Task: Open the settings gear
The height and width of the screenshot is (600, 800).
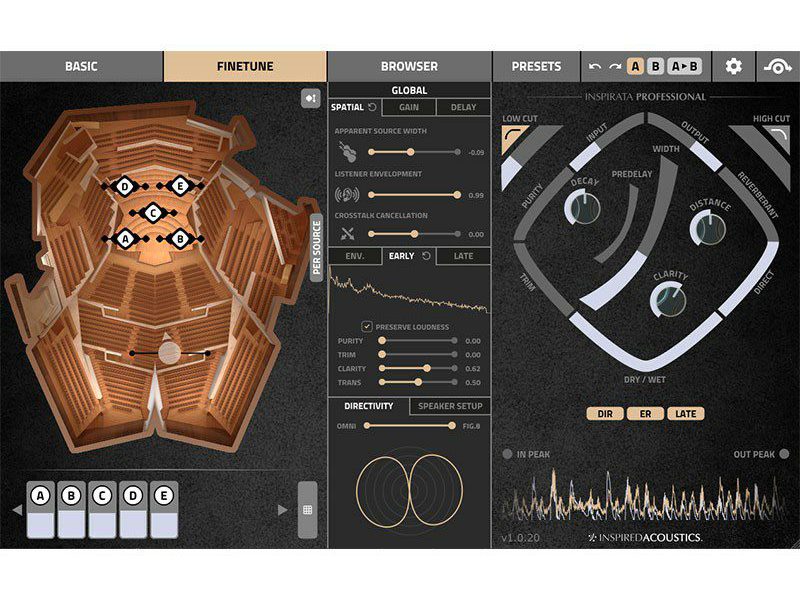Action: tap(733, 66)
